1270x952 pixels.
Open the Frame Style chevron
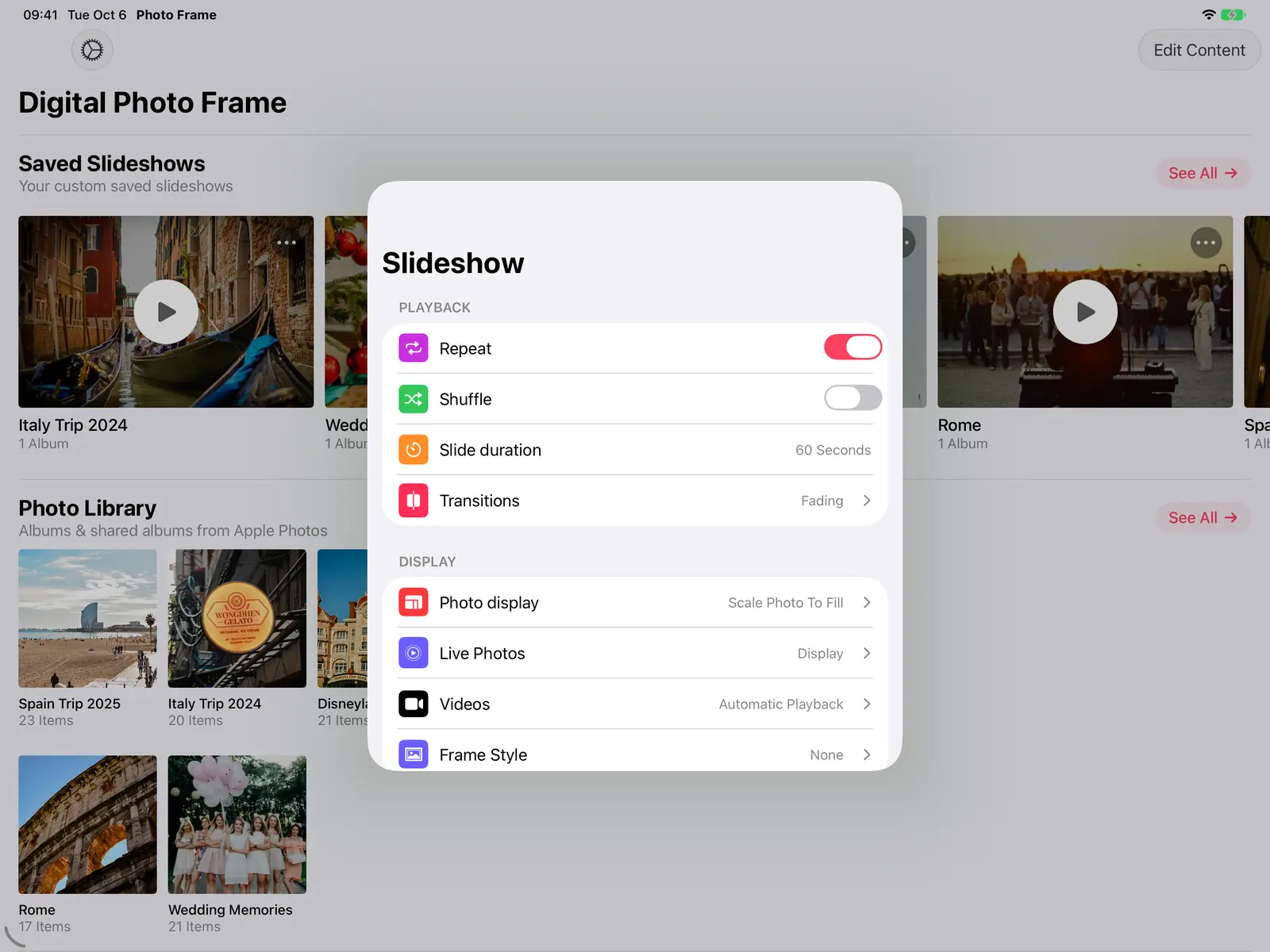click(867, 754)
